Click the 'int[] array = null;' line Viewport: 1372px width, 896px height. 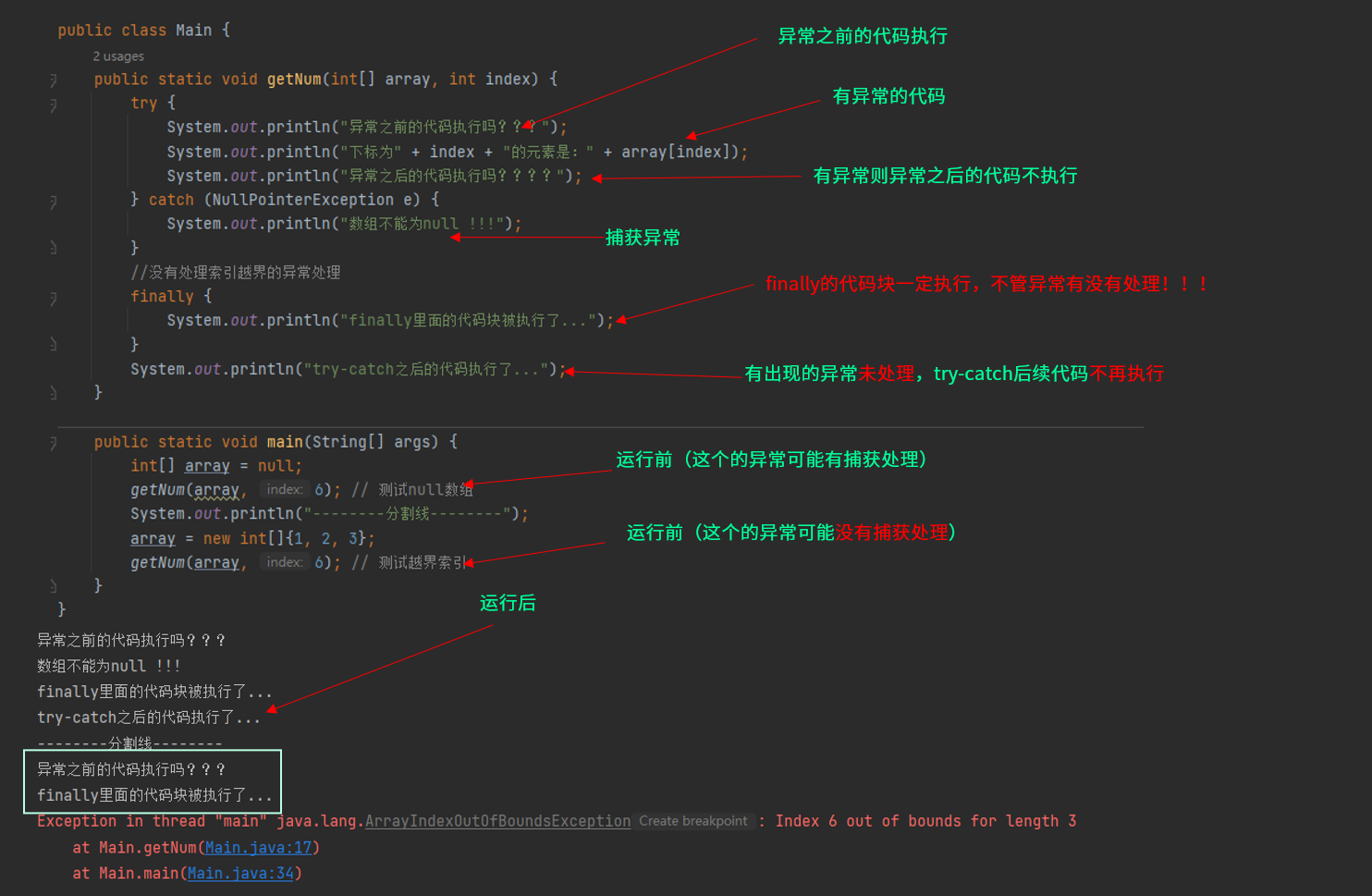click(x=216, y=465)
